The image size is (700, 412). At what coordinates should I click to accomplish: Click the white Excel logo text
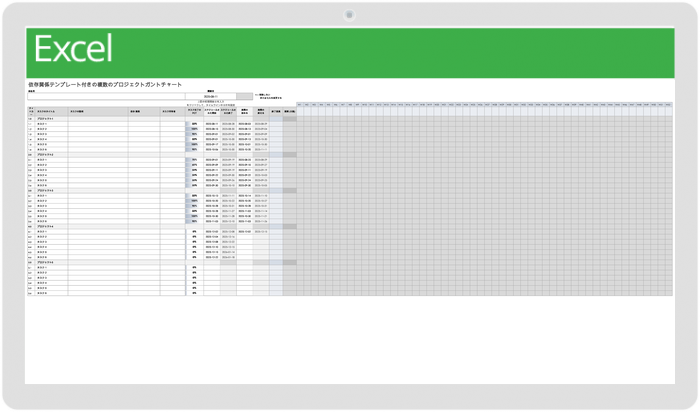(x=73, y=49)
